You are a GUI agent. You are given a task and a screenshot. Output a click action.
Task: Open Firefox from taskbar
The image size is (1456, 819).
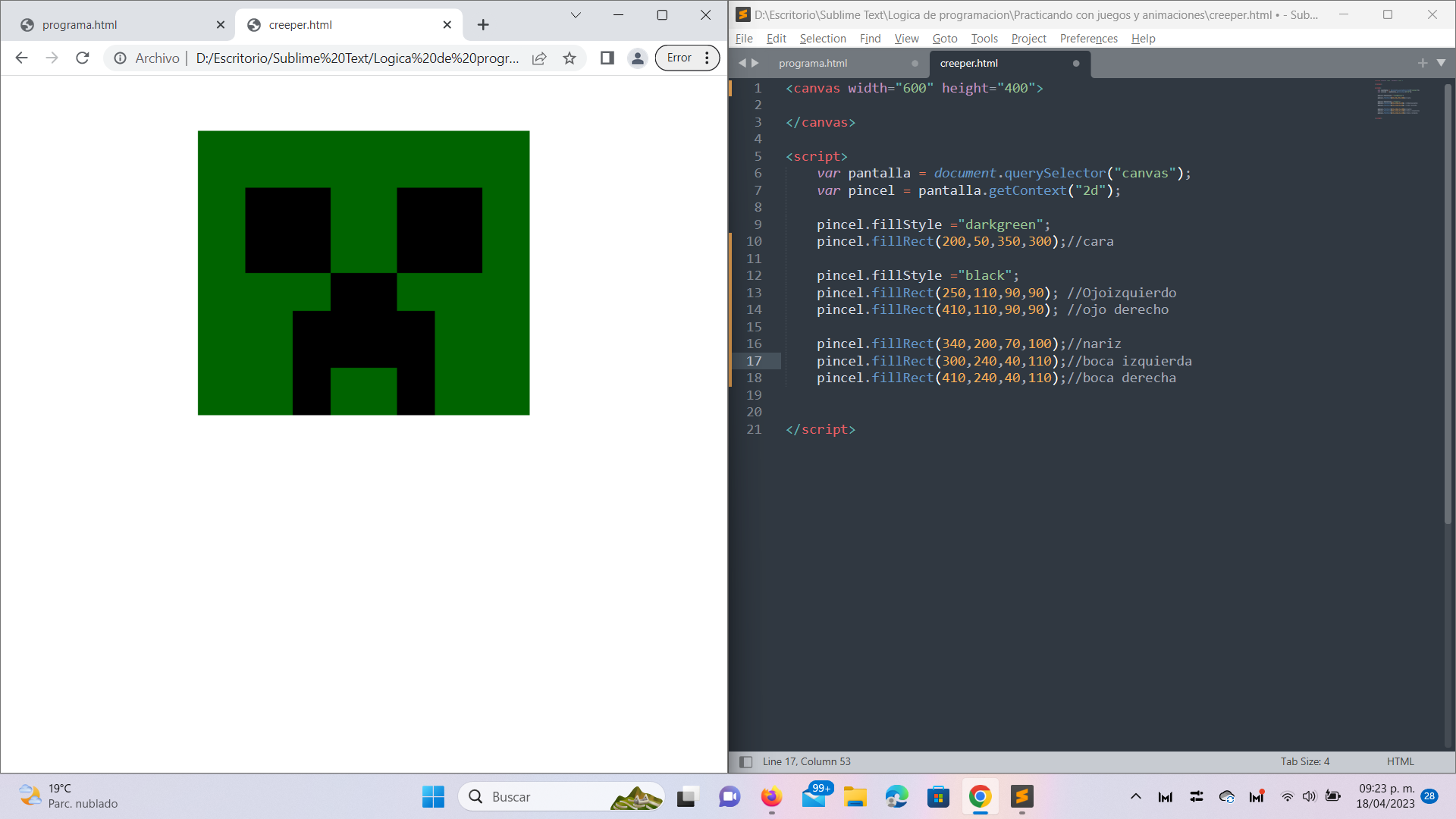pyautogui.click(x=771, y=796)
